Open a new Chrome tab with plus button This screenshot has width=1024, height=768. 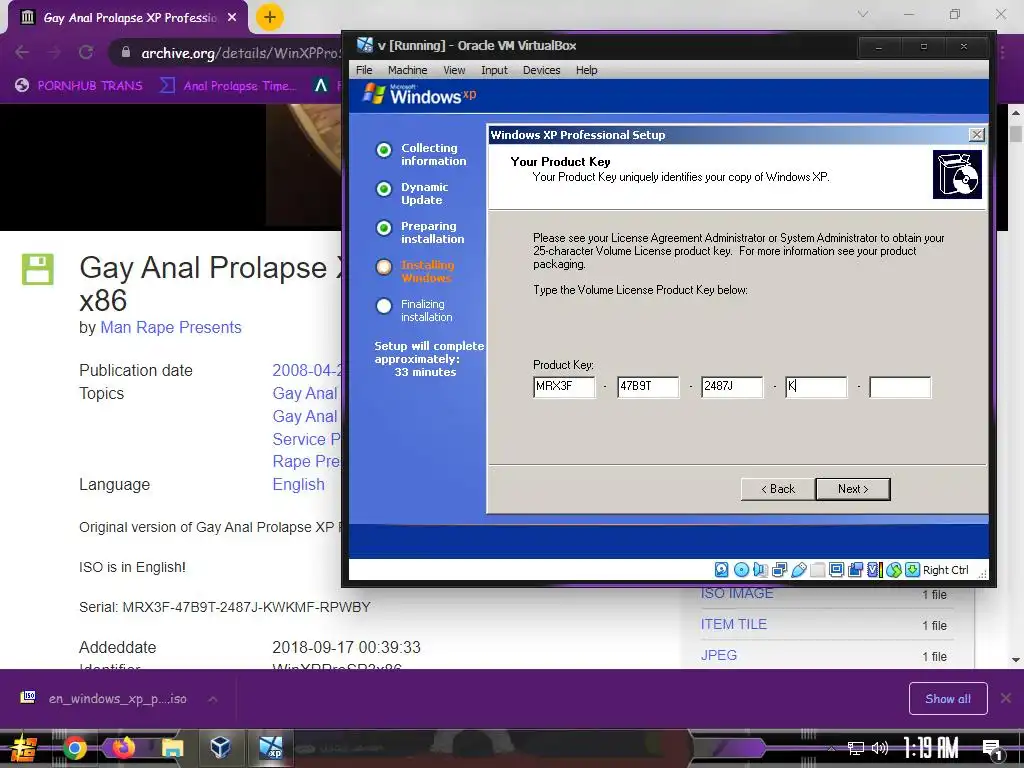click(270, 17)
